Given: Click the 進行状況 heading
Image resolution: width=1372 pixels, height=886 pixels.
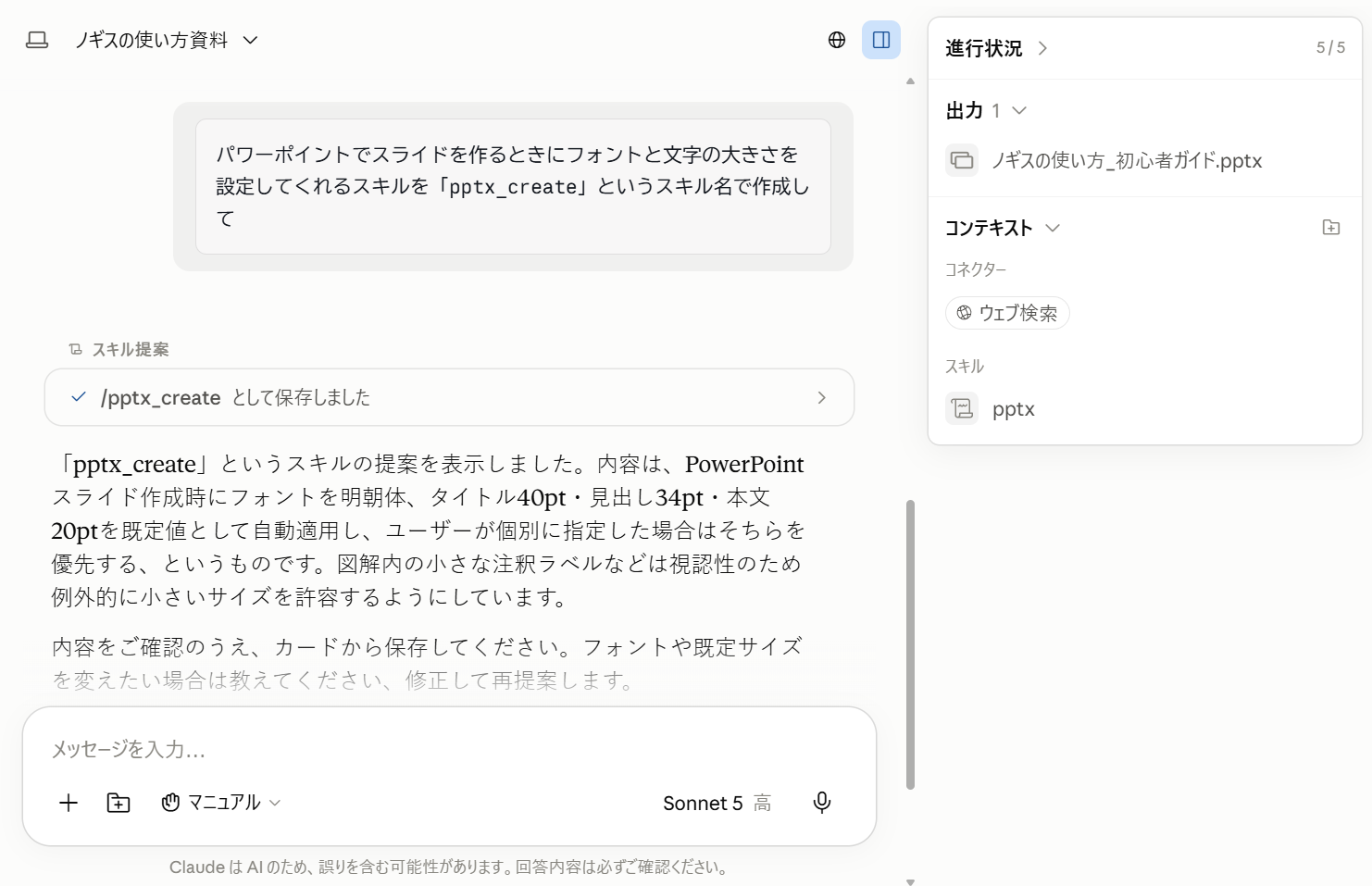Looking at the screenshot, I should (984, 48).
